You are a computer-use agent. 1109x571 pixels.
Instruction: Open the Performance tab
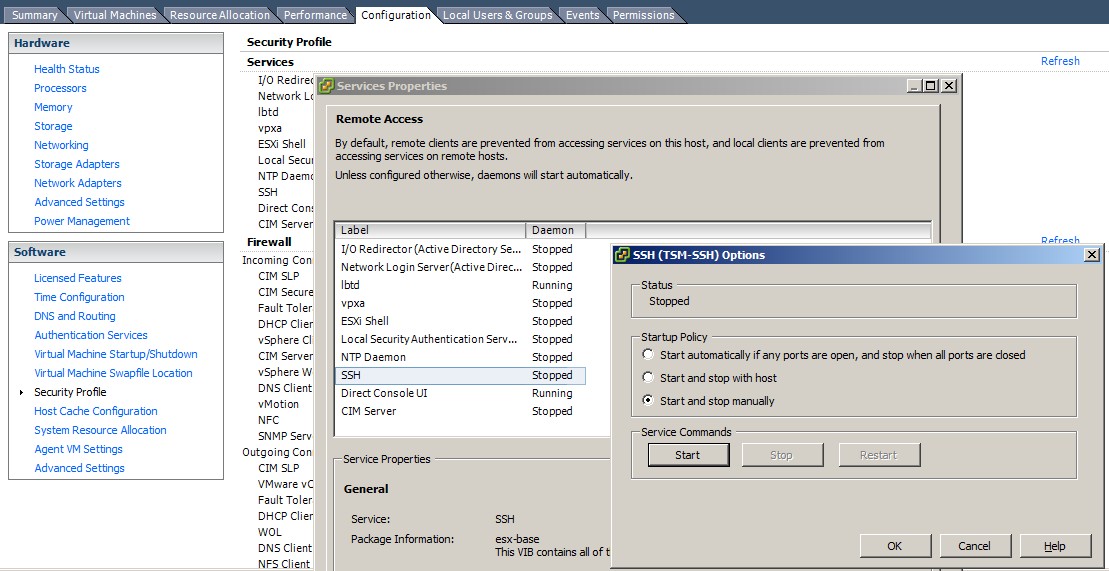tap(315, 15)
